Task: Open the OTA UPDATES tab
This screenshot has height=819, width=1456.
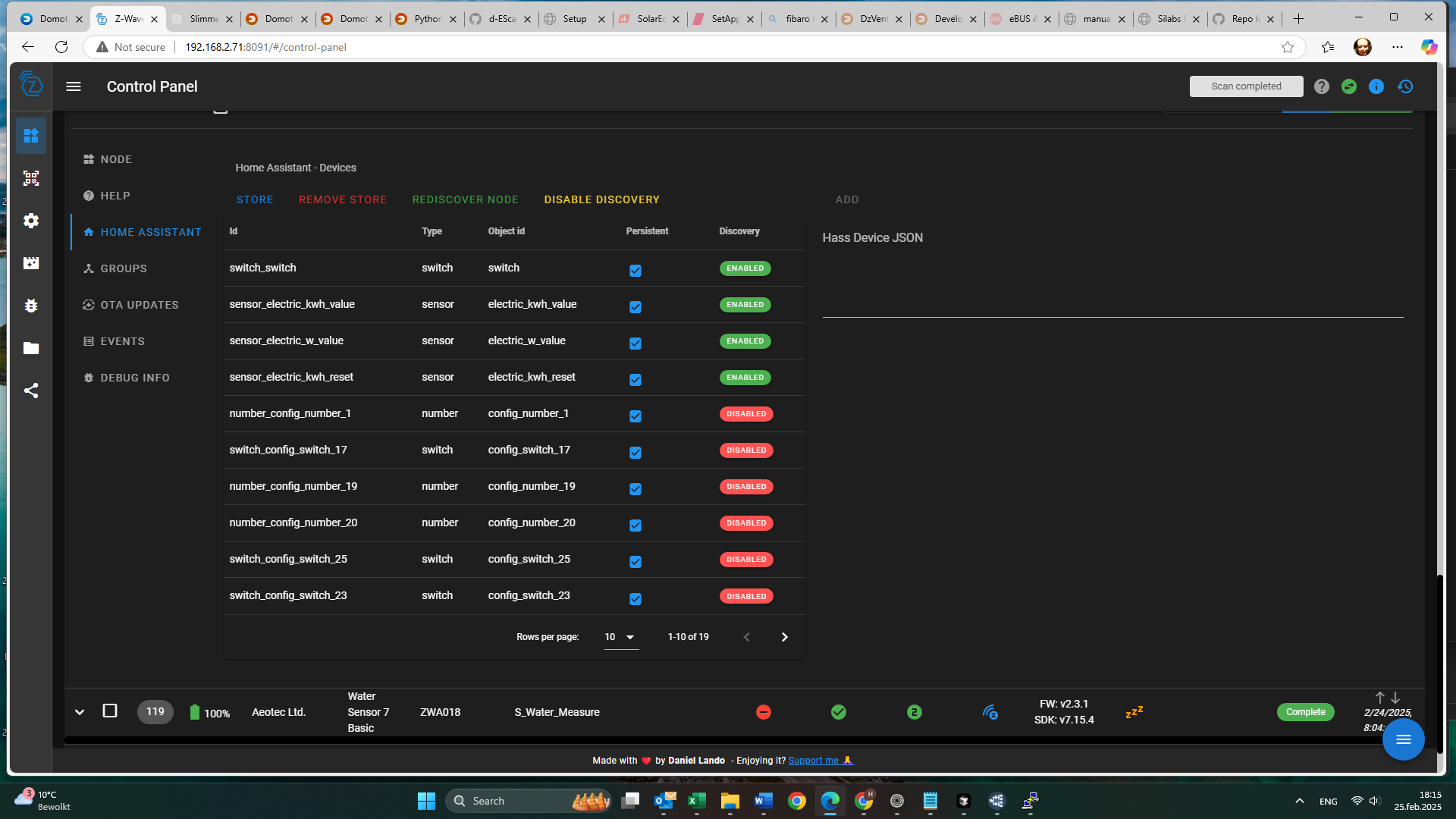Action: (131, 305)
